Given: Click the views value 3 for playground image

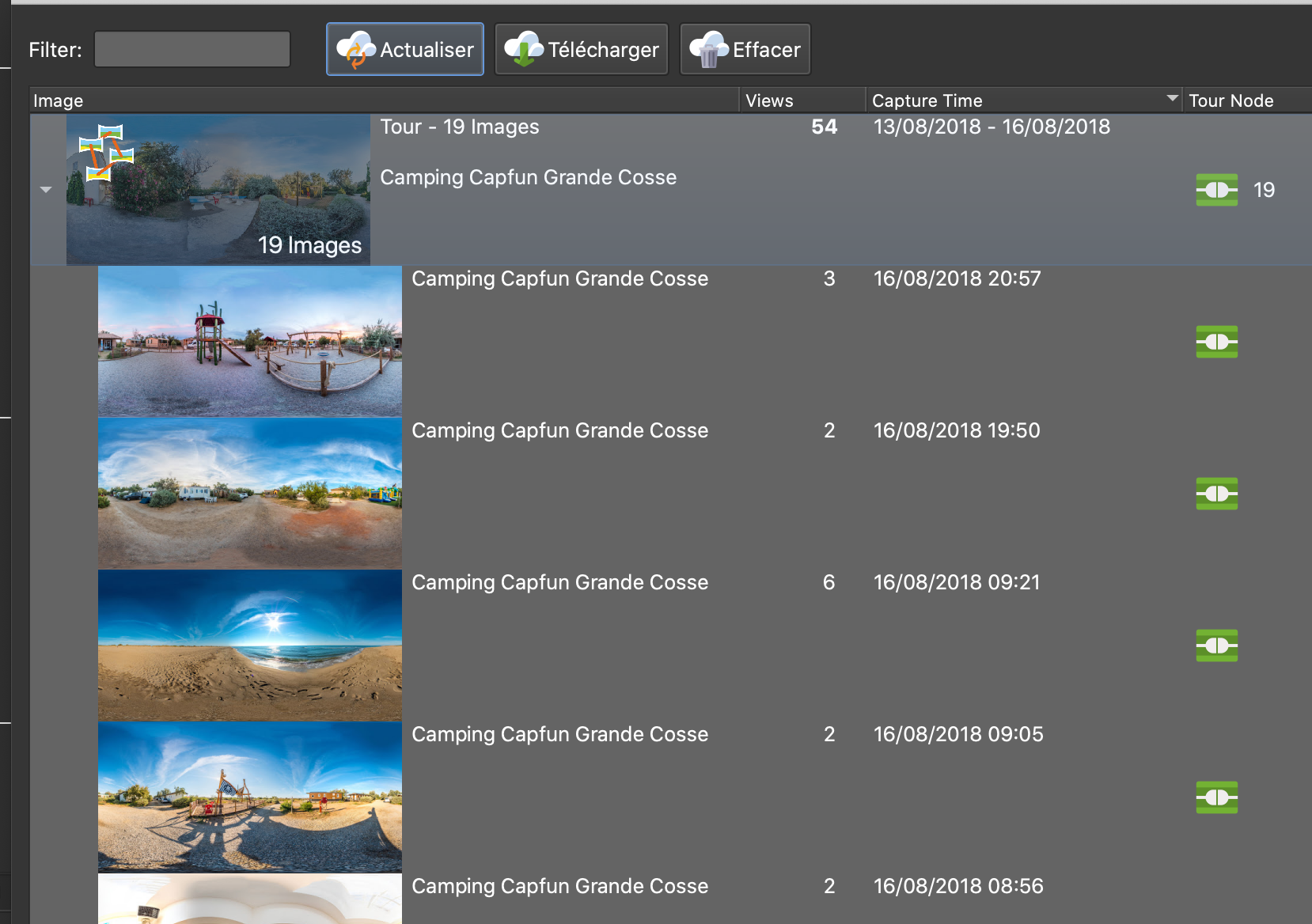Looking at the screenshot, I should pyautogui.click(x=829, y=278).
